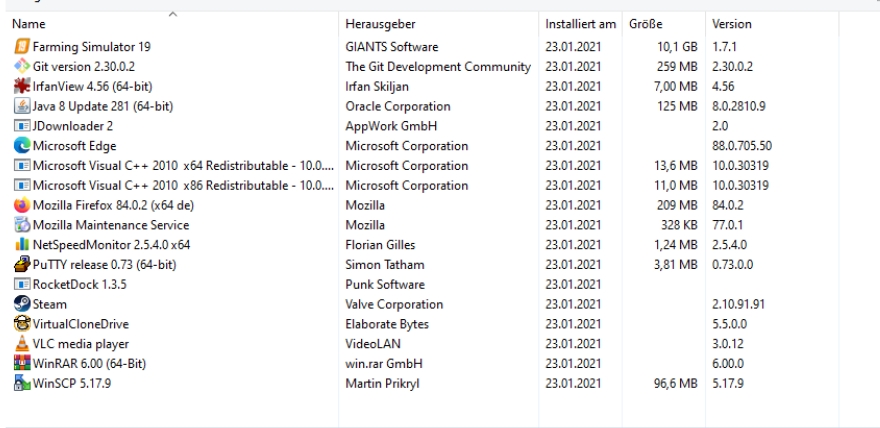Click publisher 'Punk Software'
The height and width of the screenshot is (428, 880).
click(384, 284)
